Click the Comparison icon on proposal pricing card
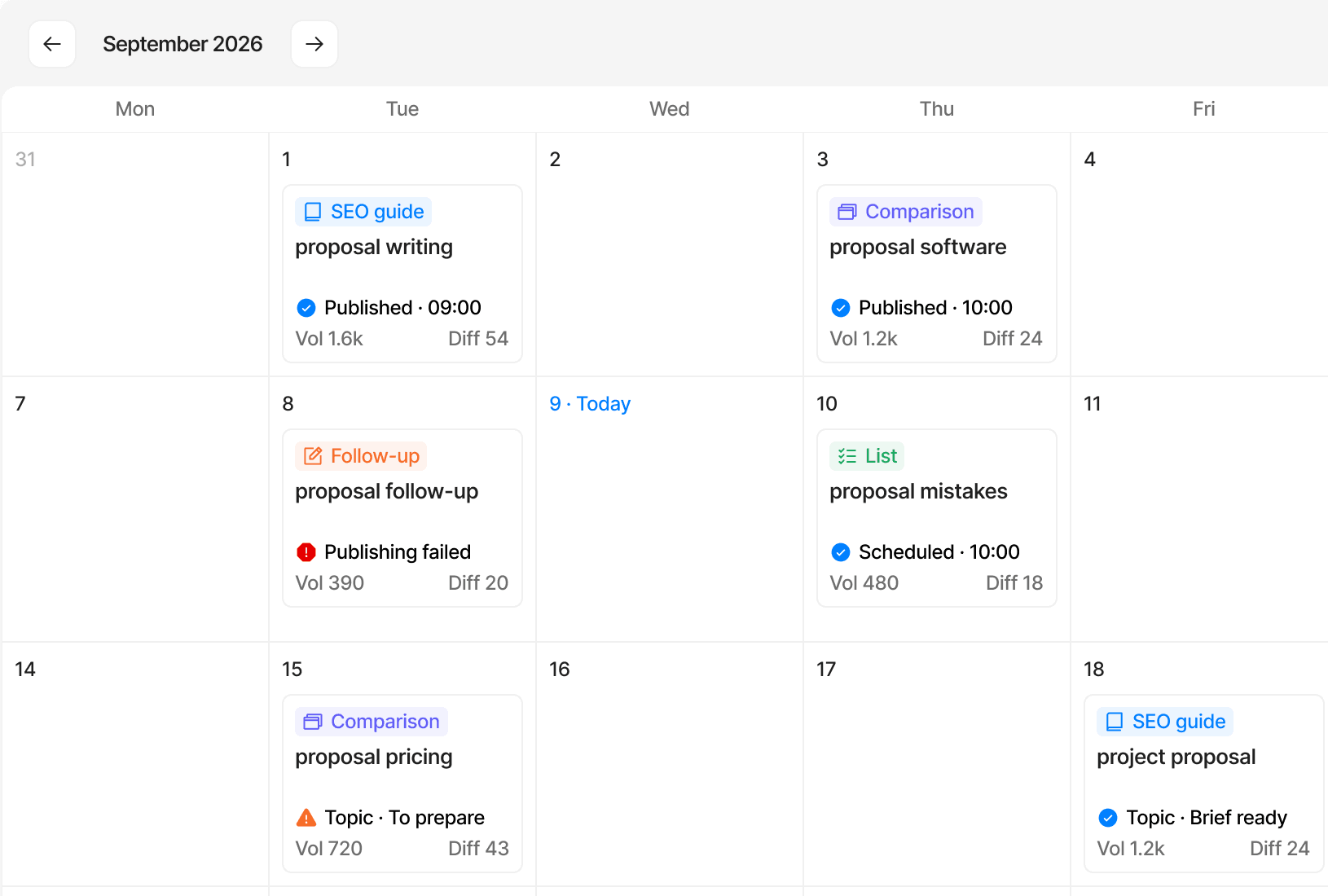The image size is (1328, 896). pyautogui.click(x=313, y=722)
